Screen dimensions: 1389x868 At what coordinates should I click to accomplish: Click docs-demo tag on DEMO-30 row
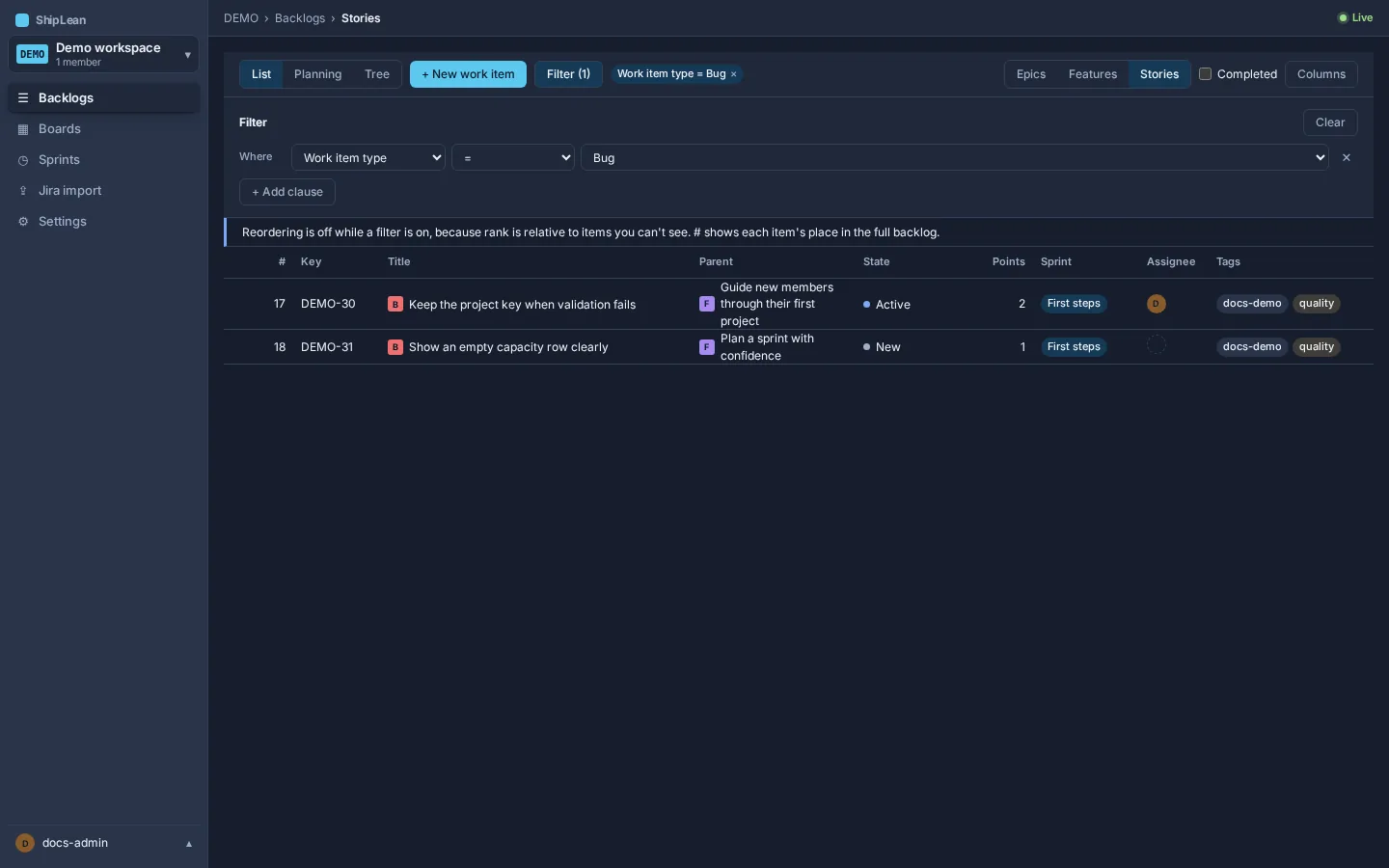tap(1252, 304)
